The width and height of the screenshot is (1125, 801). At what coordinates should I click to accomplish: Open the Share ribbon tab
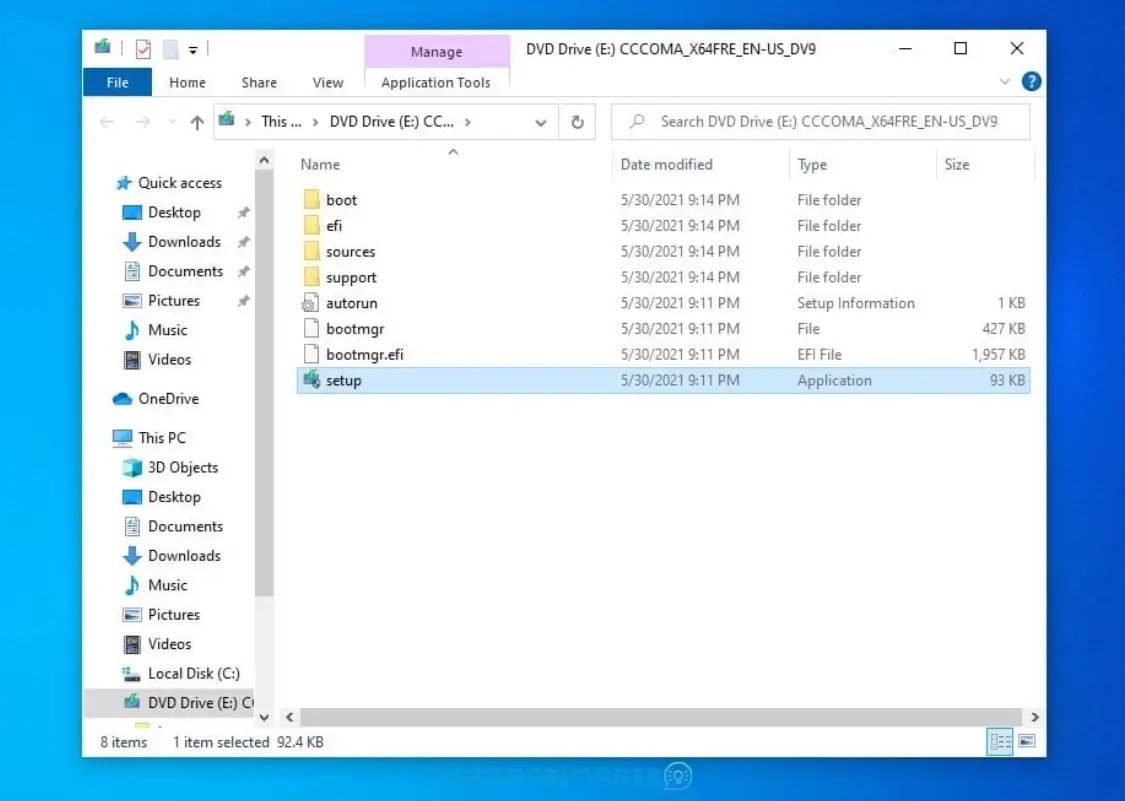click(x=259, y=83)
